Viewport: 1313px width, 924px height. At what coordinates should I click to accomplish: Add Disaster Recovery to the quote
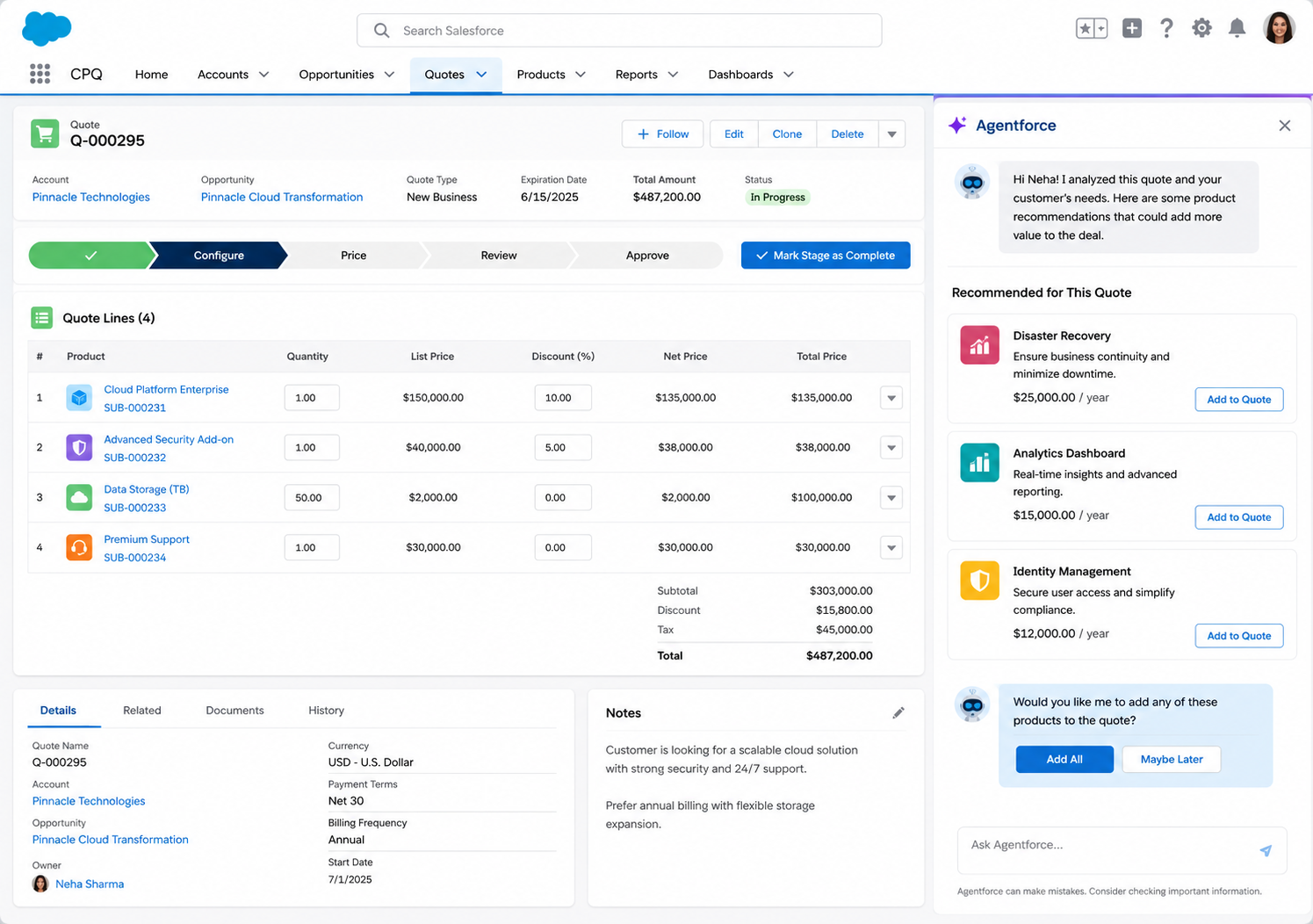point(1239,400)
